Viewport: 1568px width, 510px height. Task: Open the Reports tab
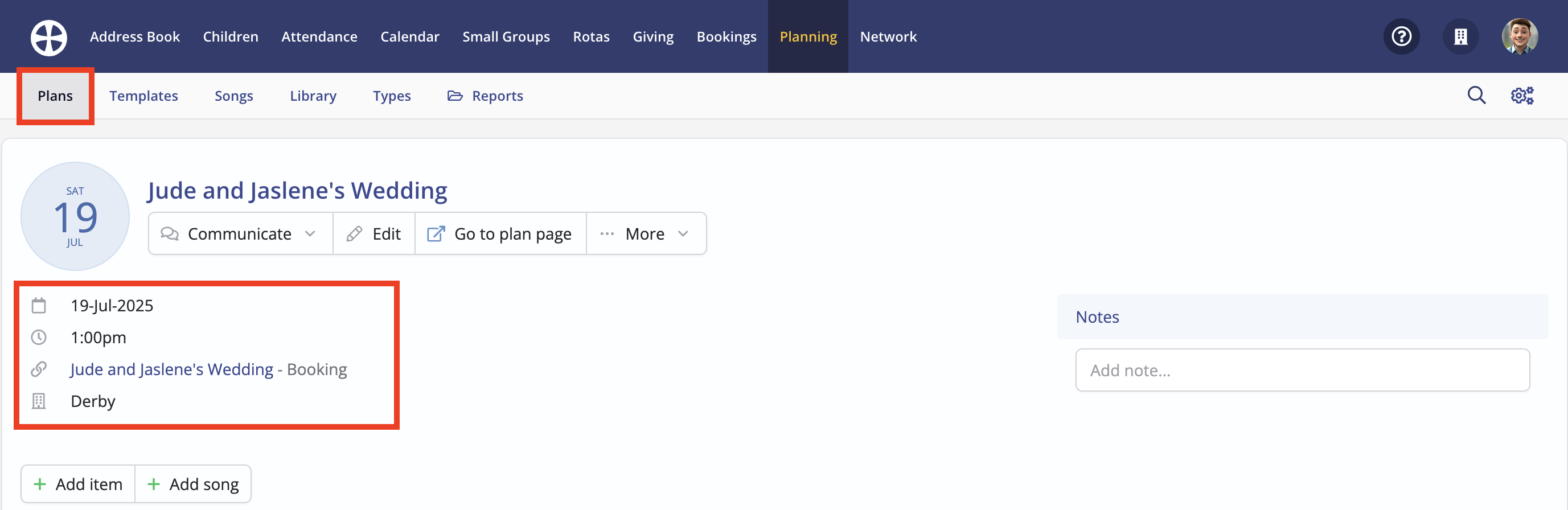[x=485, y=96]
